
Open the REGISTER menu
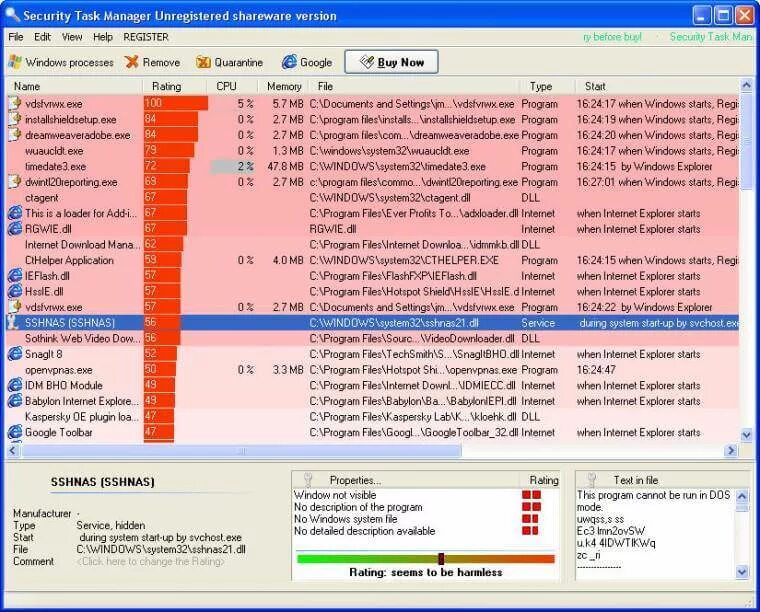pyautogui.click(x=146, y=37)
